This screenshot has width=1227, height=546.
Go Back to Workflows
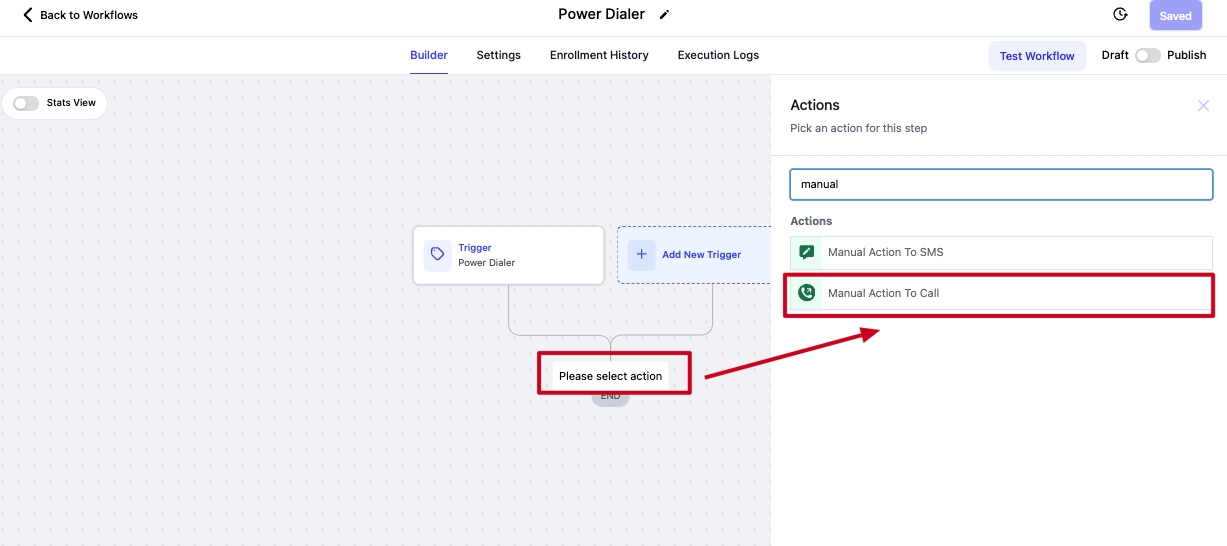coord(88,15)
